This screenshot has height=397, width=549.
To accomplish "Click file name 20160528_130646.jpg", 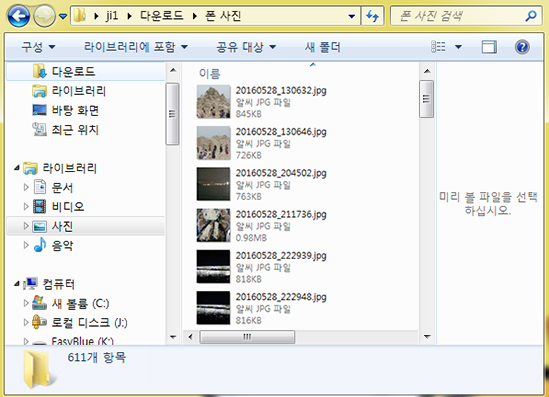I will click(281, 132).
